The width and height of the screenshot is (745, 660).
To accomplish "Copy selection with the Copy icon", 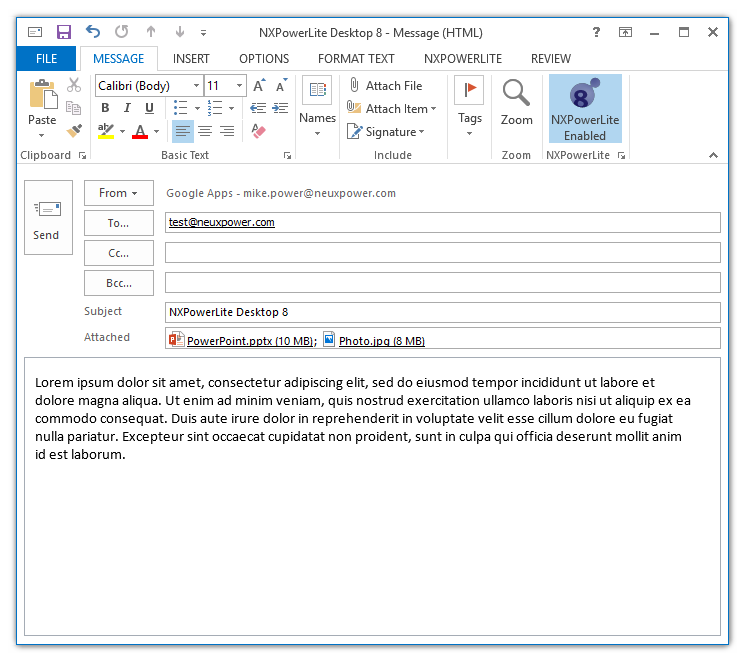I will (x=74, y=108).
